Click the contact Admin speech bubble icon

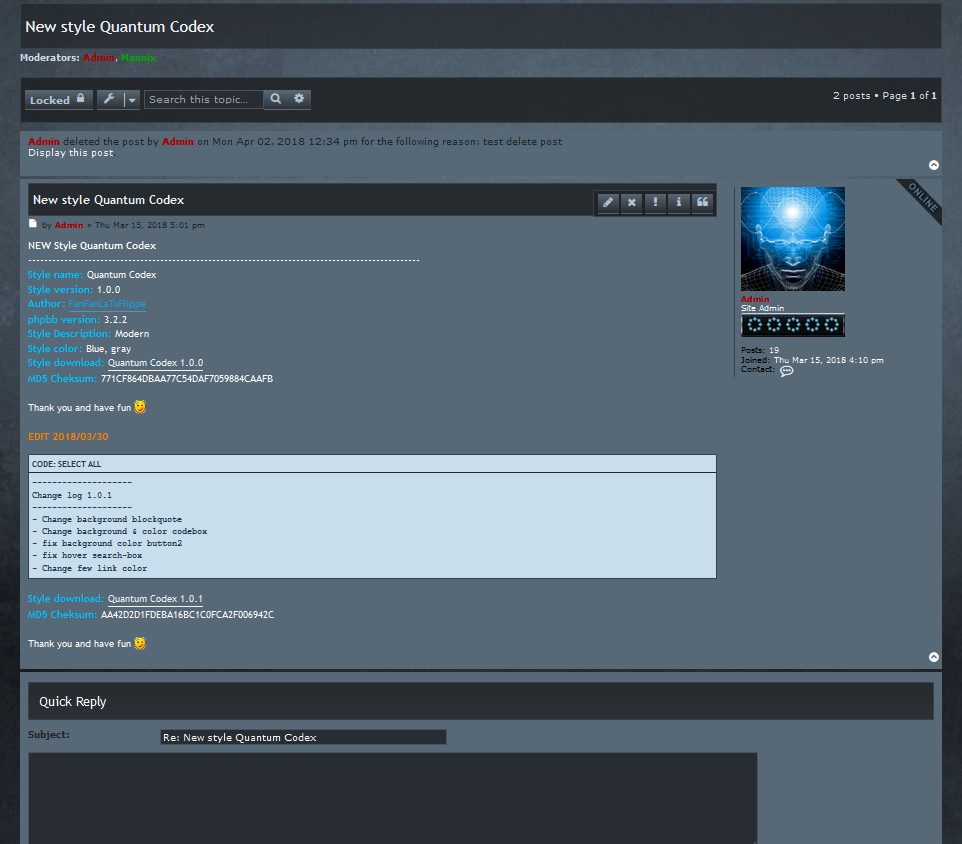point(787,371)
